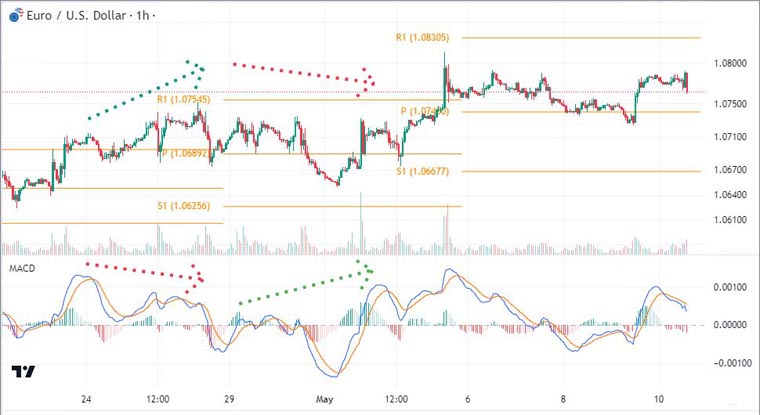Click the 10 date label on time axis
This screenshot has height=415, width=760.
(658, 399)
